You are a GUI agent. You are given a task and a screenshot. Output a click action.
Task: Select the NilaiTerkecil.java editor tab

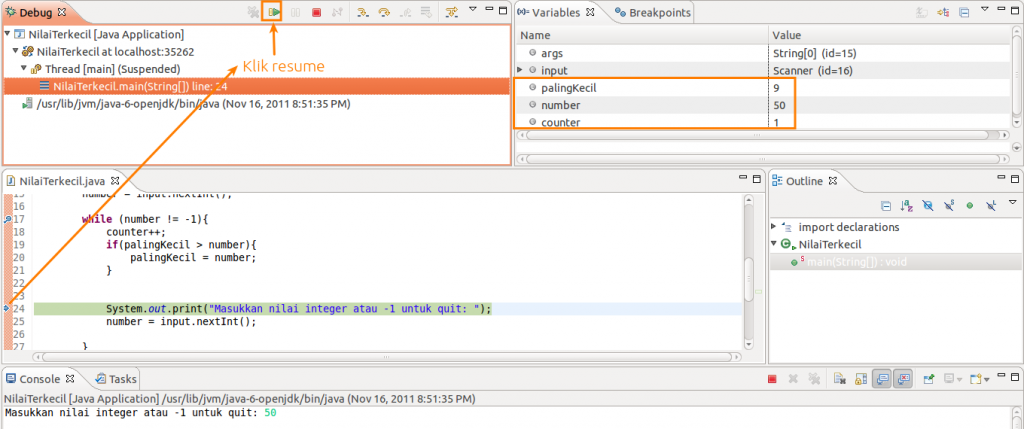coord(63,180)
